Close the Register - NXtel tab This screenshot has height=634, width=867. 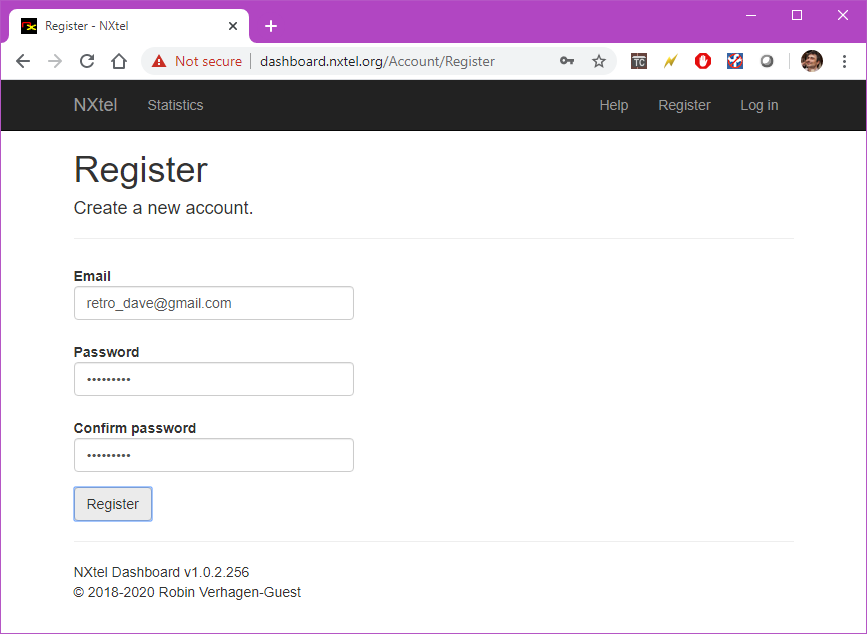click(233, 26)
